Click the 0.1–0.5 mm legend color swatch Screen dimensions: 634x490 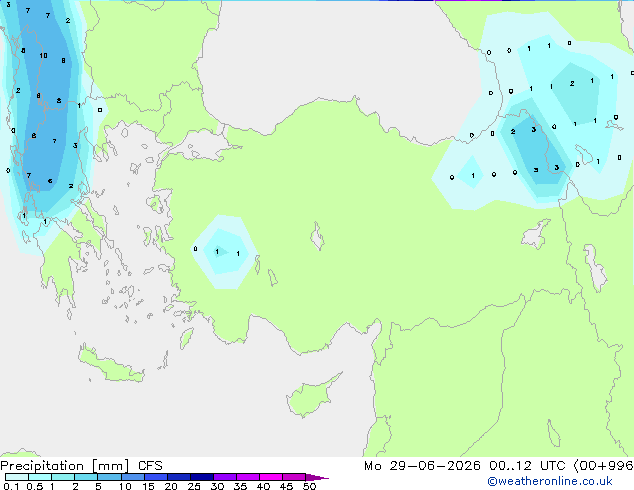17,477
